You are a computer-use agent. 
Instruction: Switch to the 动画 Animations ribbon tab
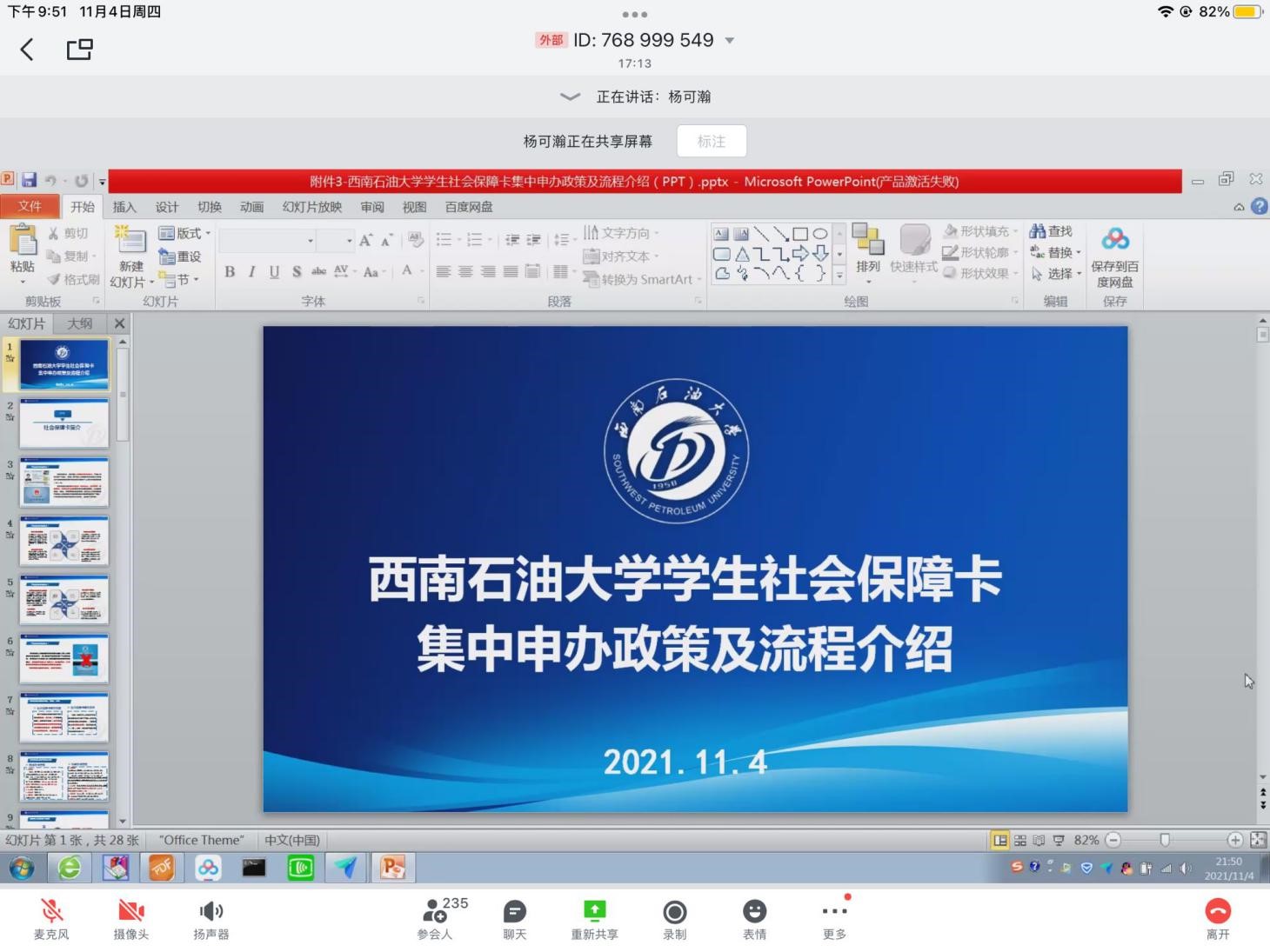tap(251, 207)
